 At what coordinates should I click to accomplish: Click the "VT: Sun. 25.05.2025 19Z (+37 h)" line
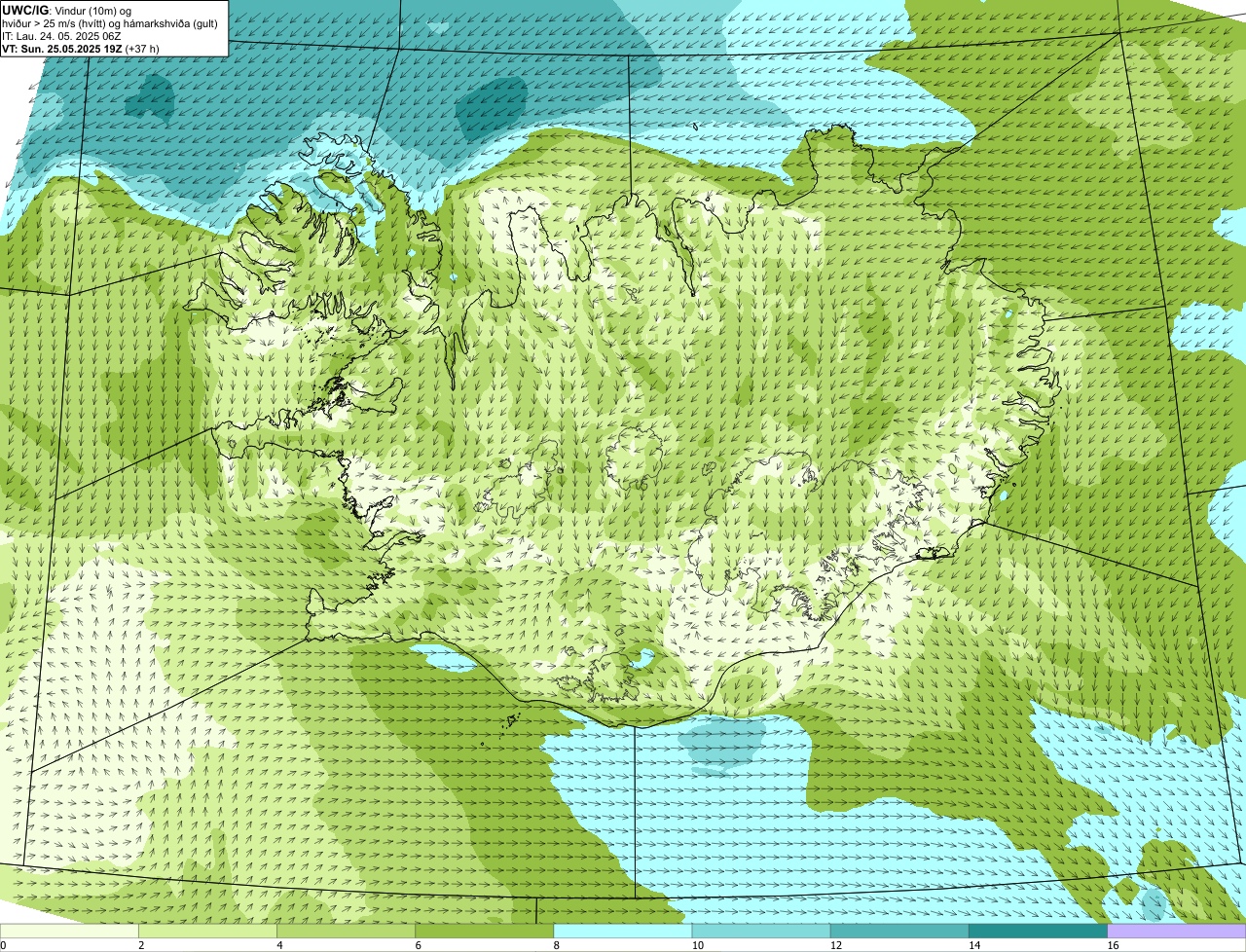(x=81, y=49)
